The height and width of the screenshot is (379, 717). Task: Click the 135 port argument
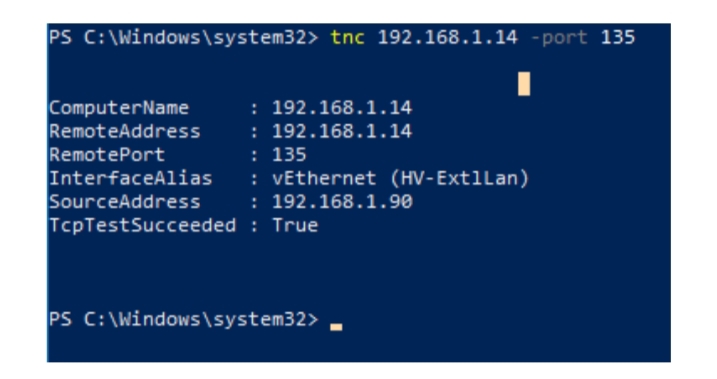(618, 37)
